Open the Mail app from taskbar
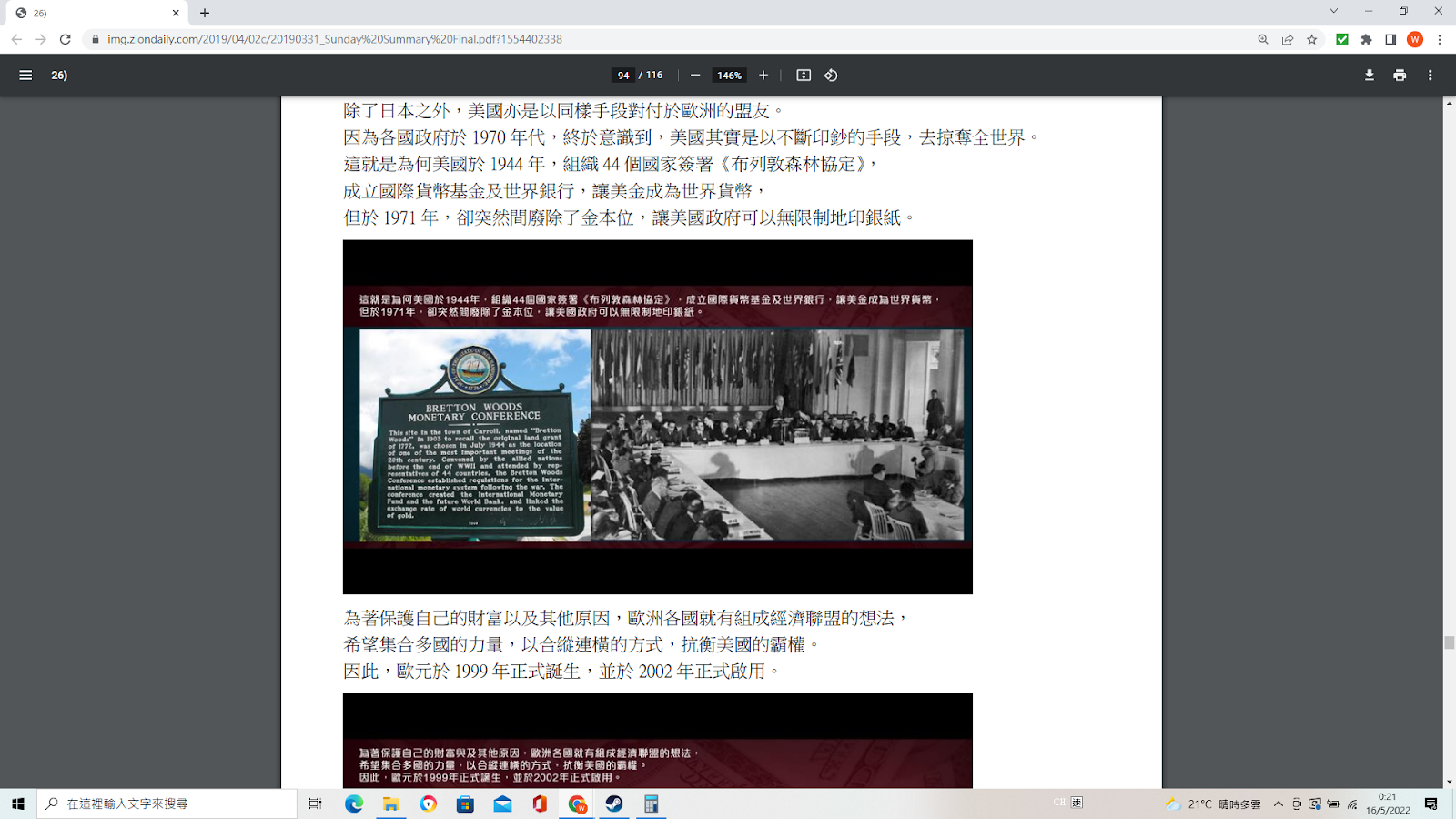1456x819 pixels. coord(502,804)
